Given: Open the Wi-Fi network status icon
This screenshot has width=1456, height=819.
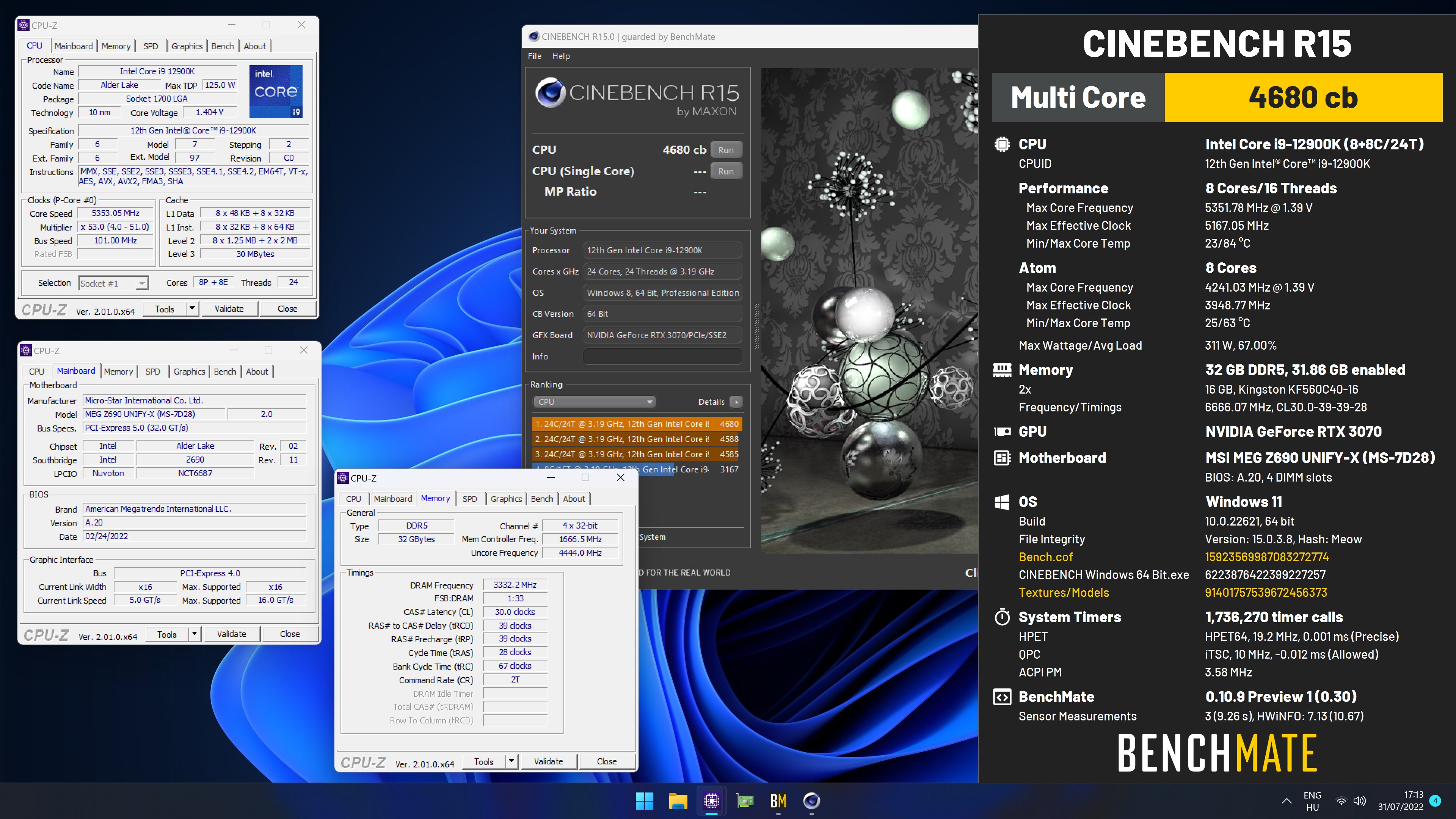Looking at the screenshot, I should tap(1341, 801).
